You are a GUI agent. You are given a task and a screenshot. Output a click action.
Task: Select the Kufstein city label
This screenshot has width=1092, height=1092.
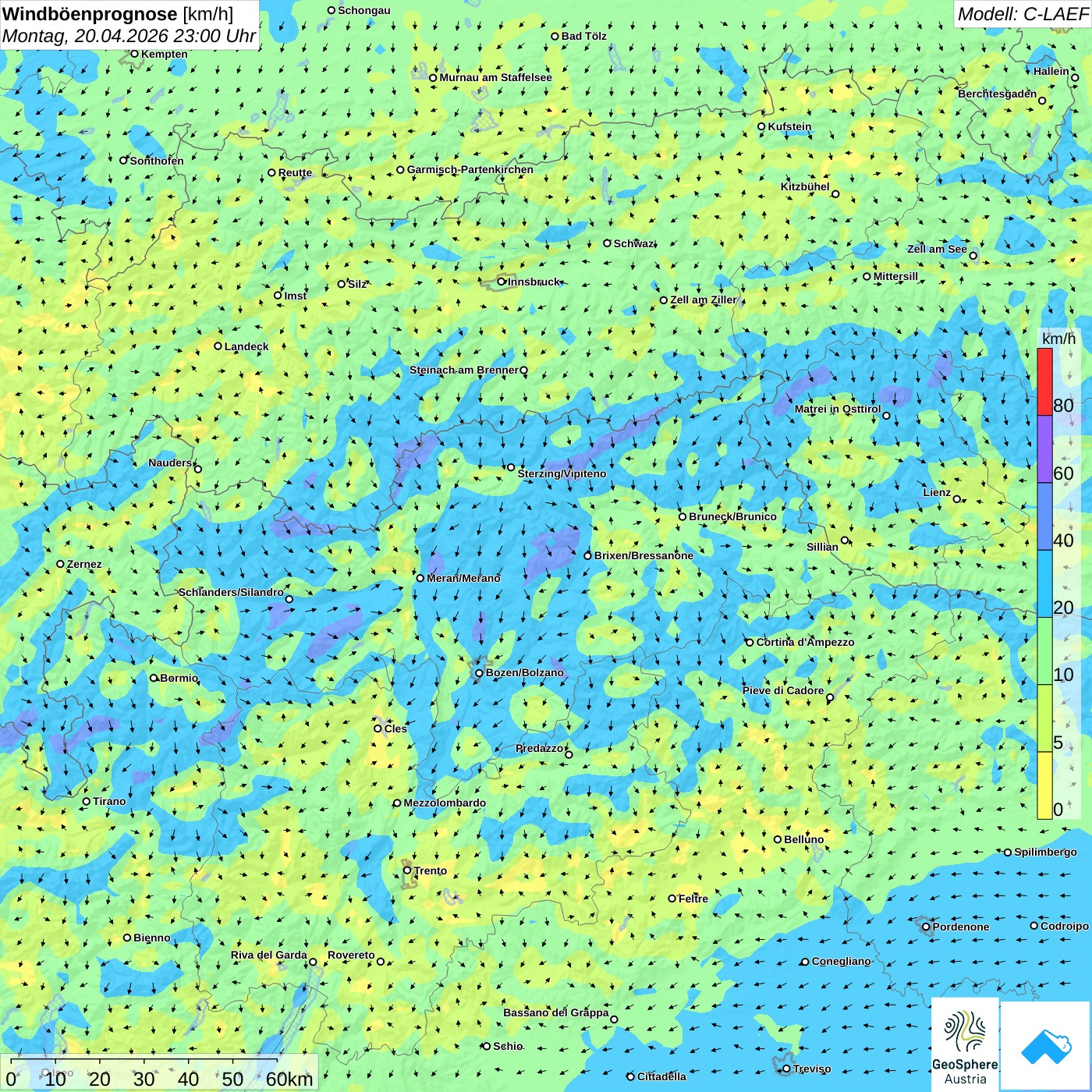pos(789,126)
